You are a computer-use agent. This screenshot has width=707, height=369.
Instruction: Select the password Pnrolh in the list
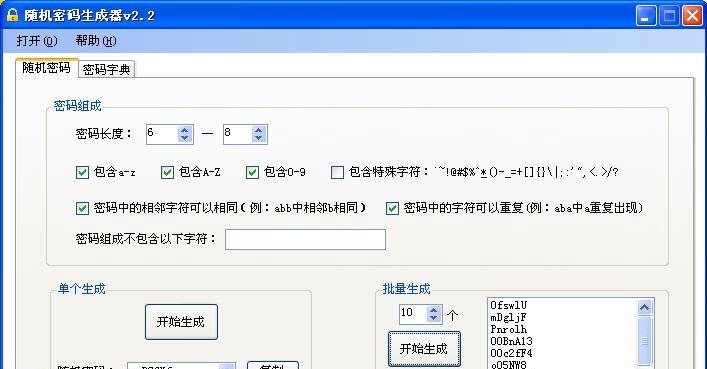[x=508, y=329]
